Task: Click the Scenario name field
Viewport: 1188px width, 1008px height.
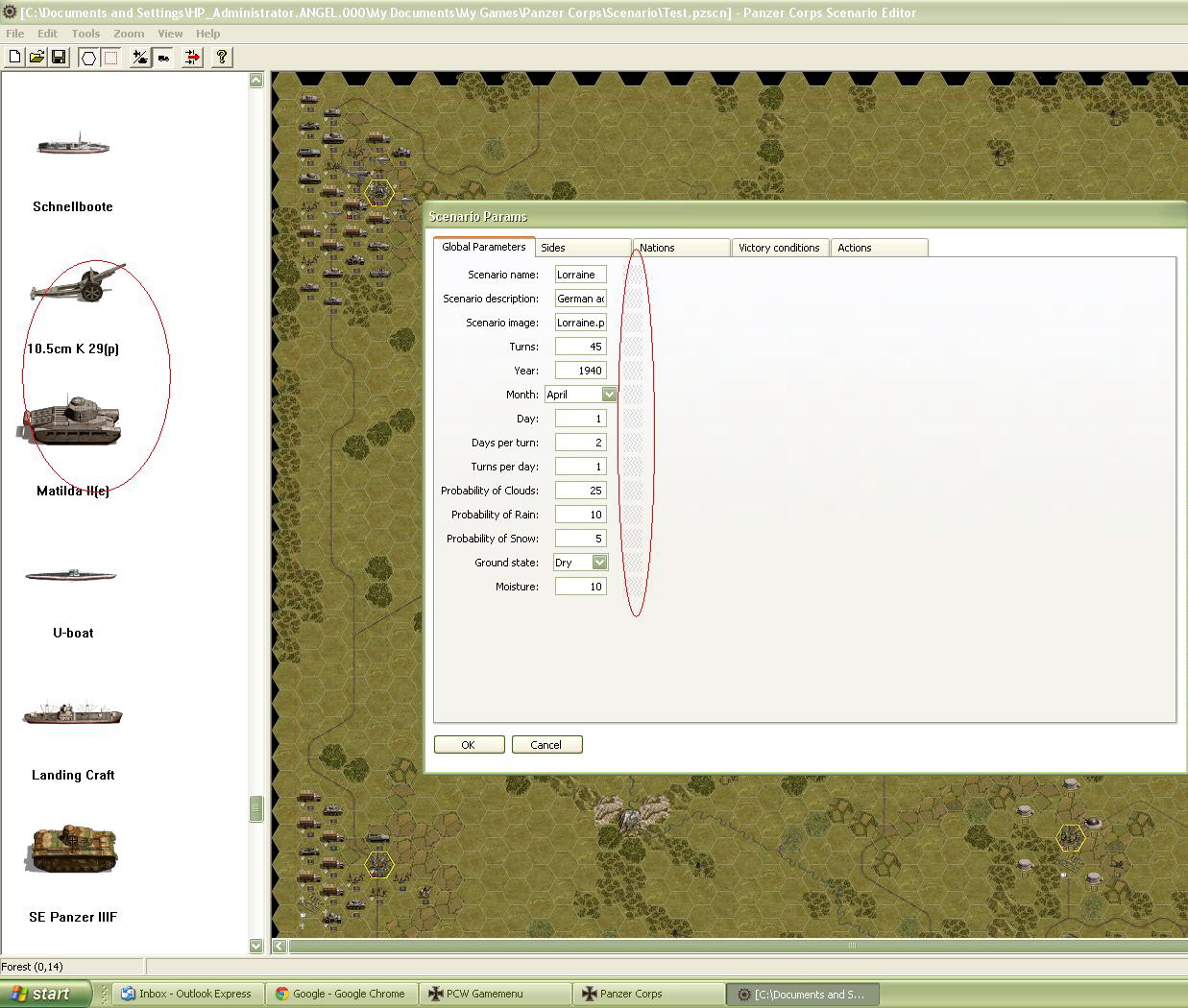Action: point(581,275)
